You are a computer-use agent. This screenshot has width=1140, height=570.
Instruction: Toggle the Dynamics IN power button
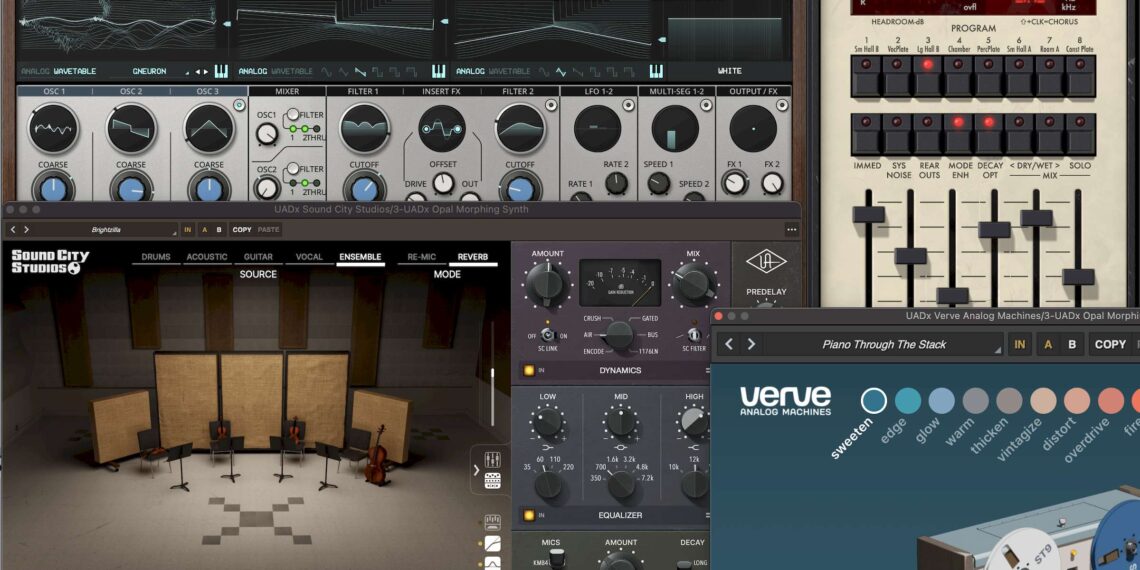click(x=529, y=370)
